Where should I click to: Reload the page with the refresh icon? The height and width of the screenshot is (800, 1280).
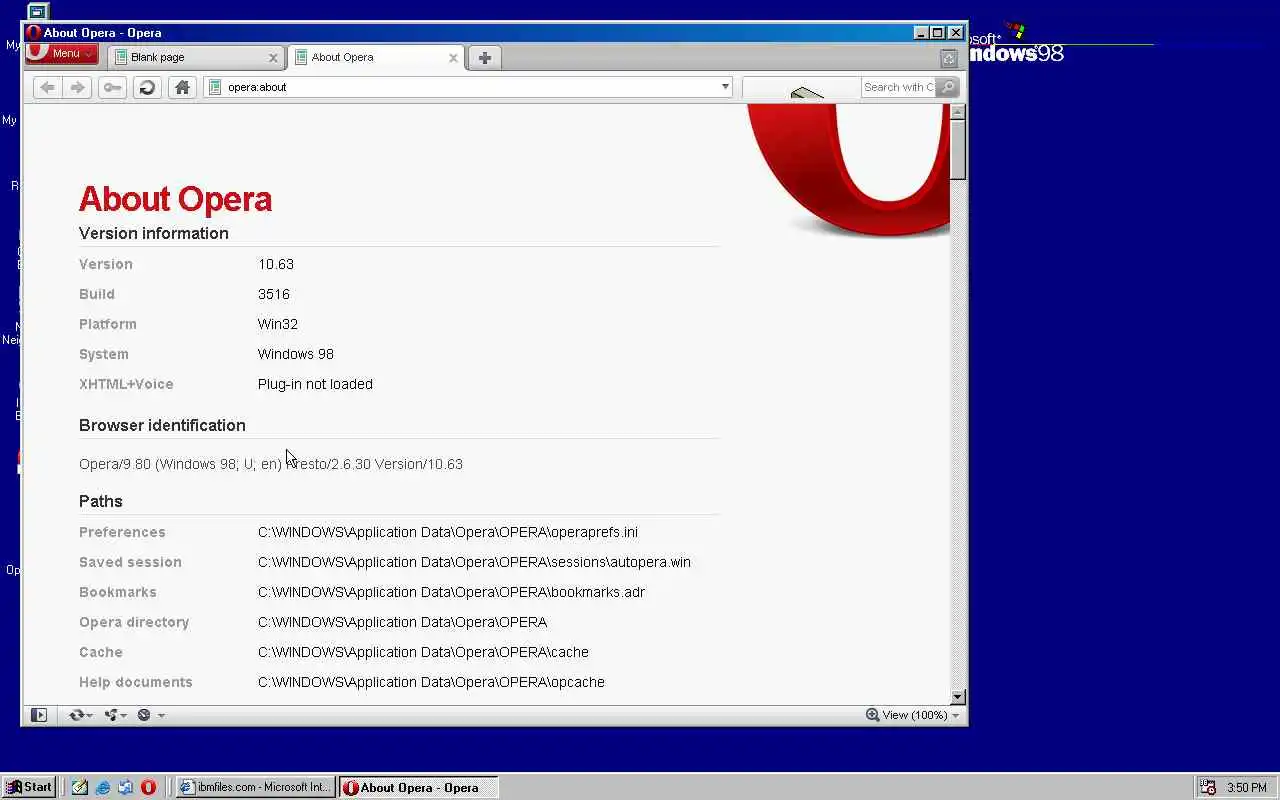pos(147,87)
